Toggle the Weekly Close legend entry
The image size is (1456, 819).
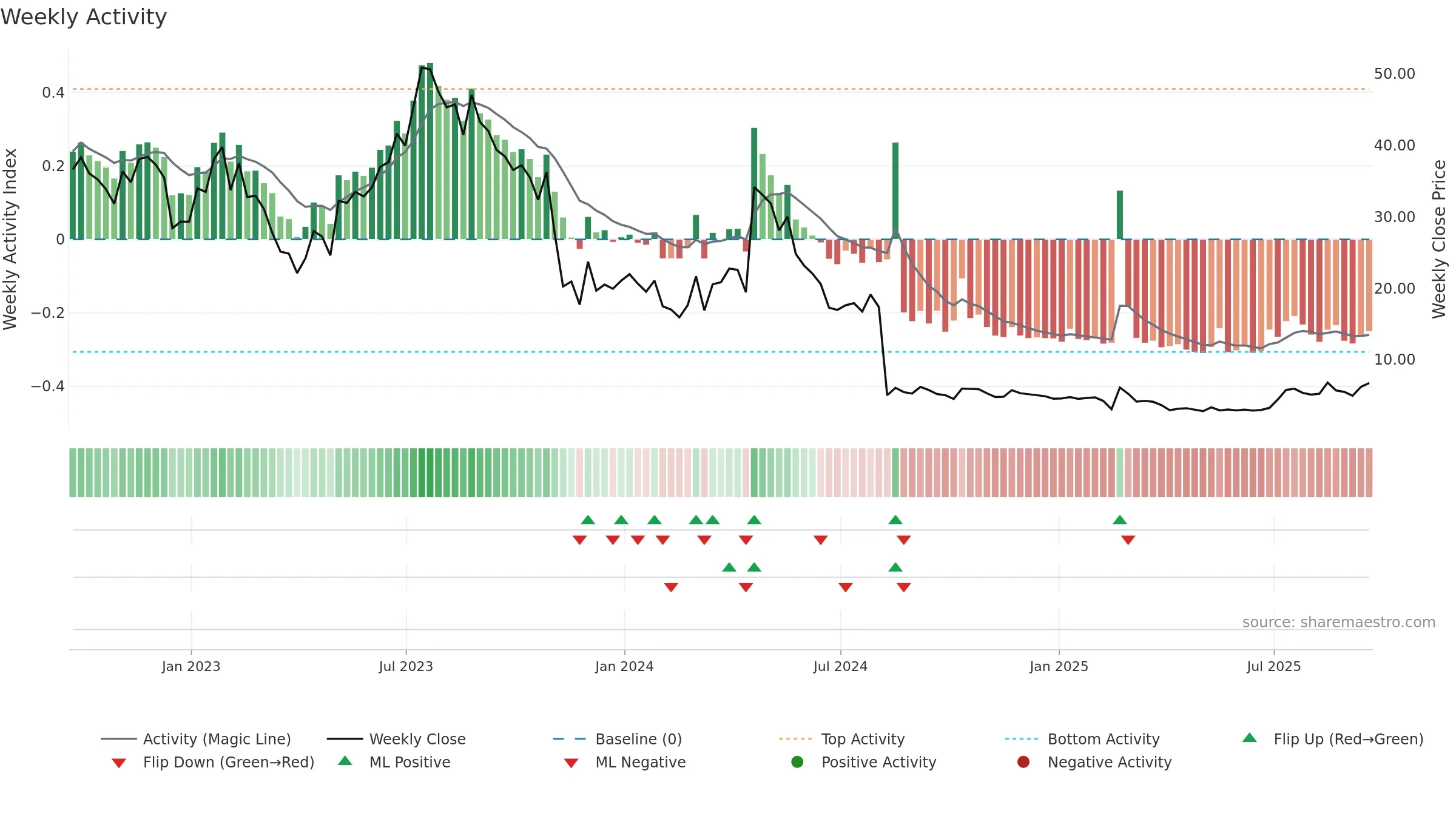click(x=396, y=739)
